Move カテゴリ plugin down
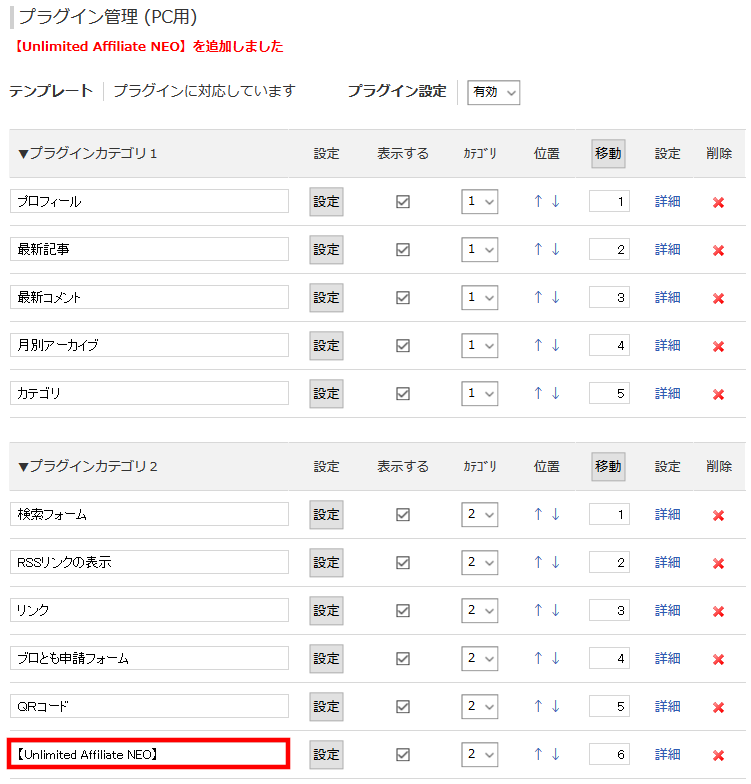This screenshot has width=751, height=784. (x=556, y=394)
